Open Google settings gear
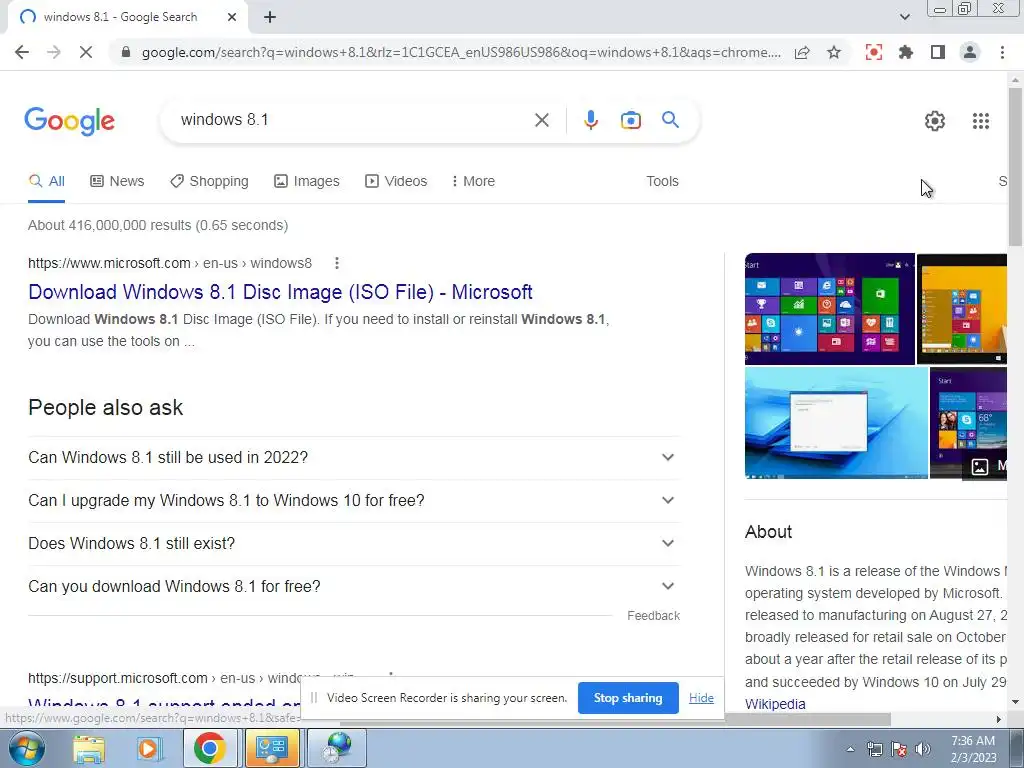 (935, 121)
